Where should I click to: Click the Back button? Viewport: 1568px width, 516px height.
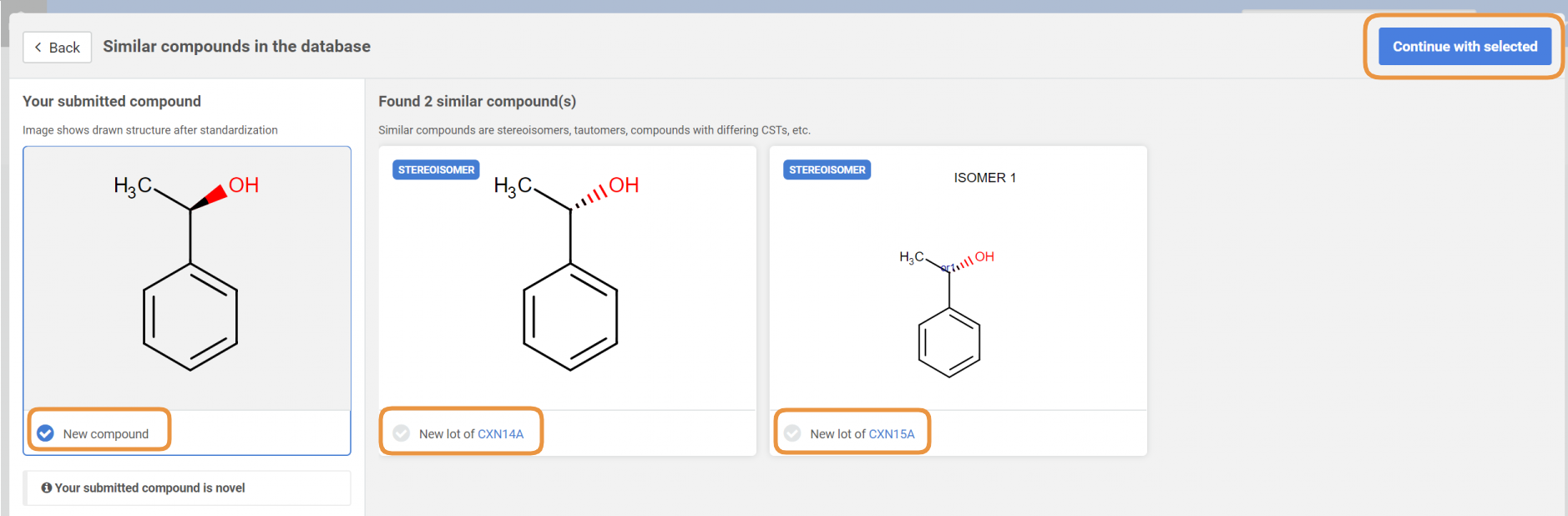tap(57, 48)
